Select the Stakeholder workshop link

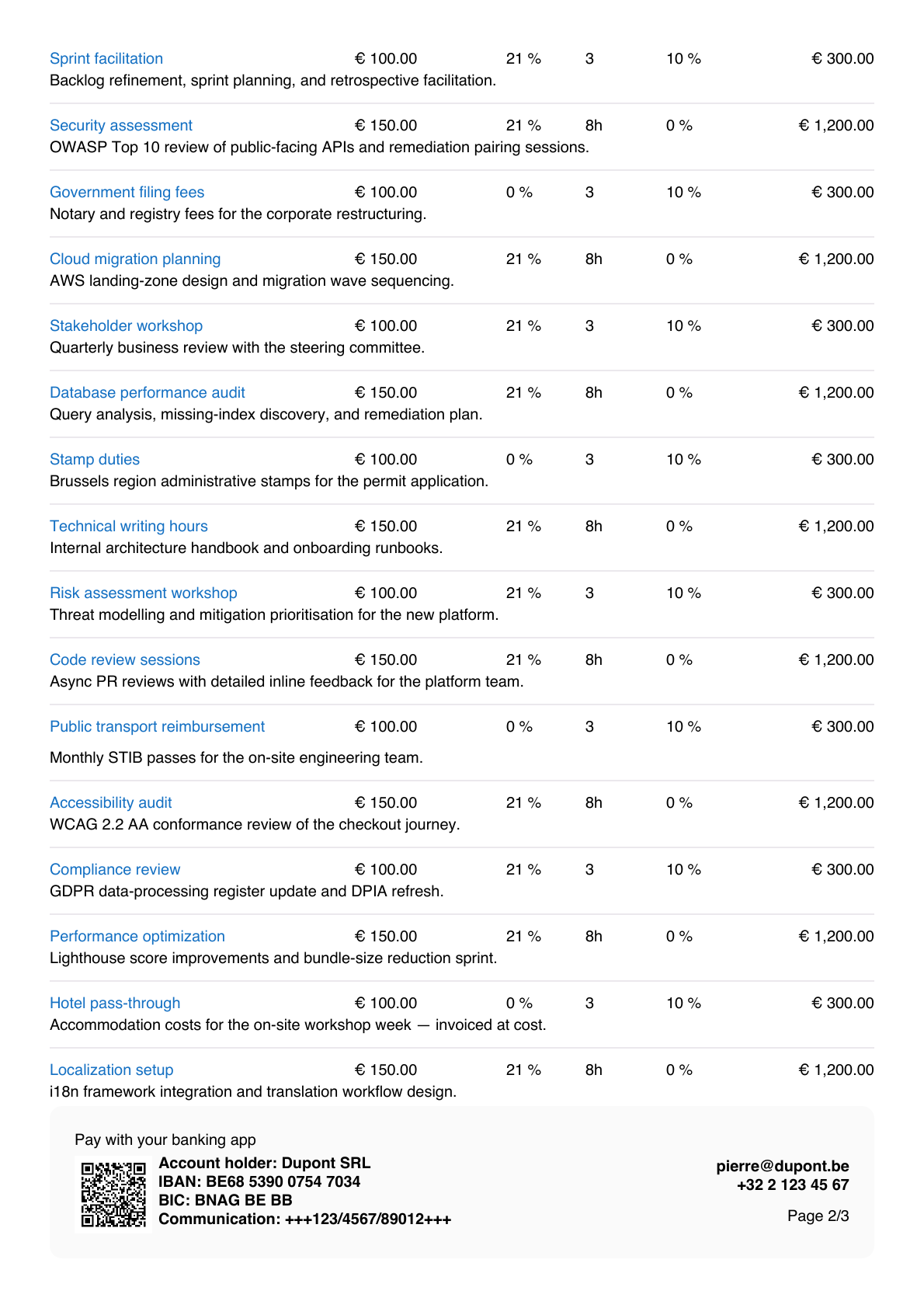coord(127,325)
